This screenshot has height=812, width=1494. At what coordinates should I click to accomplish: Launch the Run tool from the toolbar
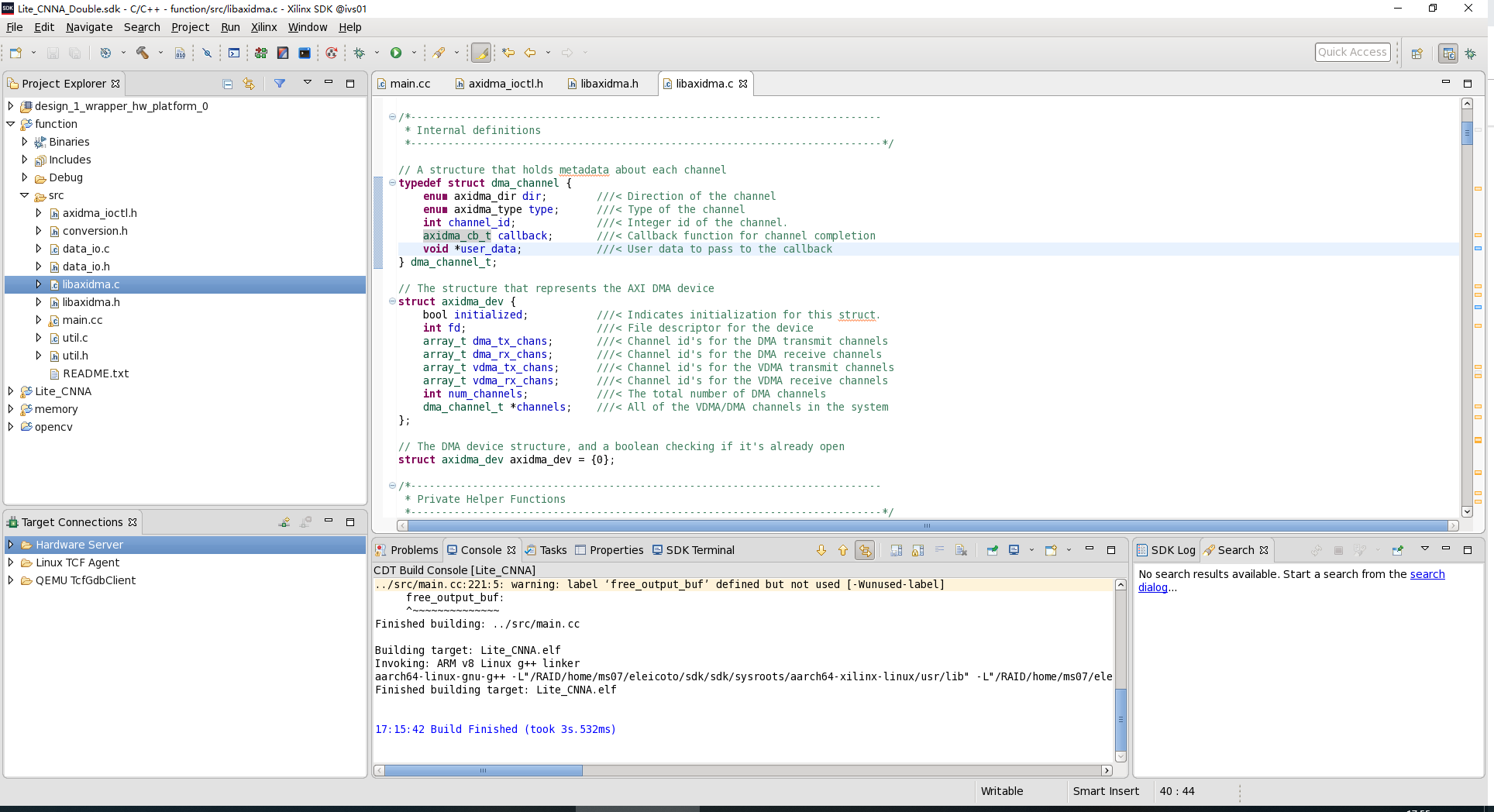396,53
